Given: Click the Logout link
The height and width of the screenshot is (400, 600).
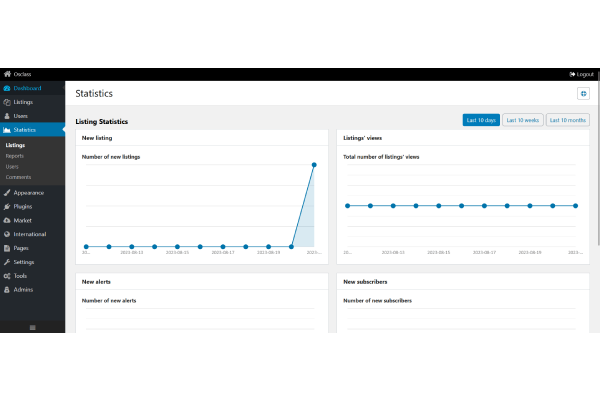Looking at the screenshot, I should 581,74.
